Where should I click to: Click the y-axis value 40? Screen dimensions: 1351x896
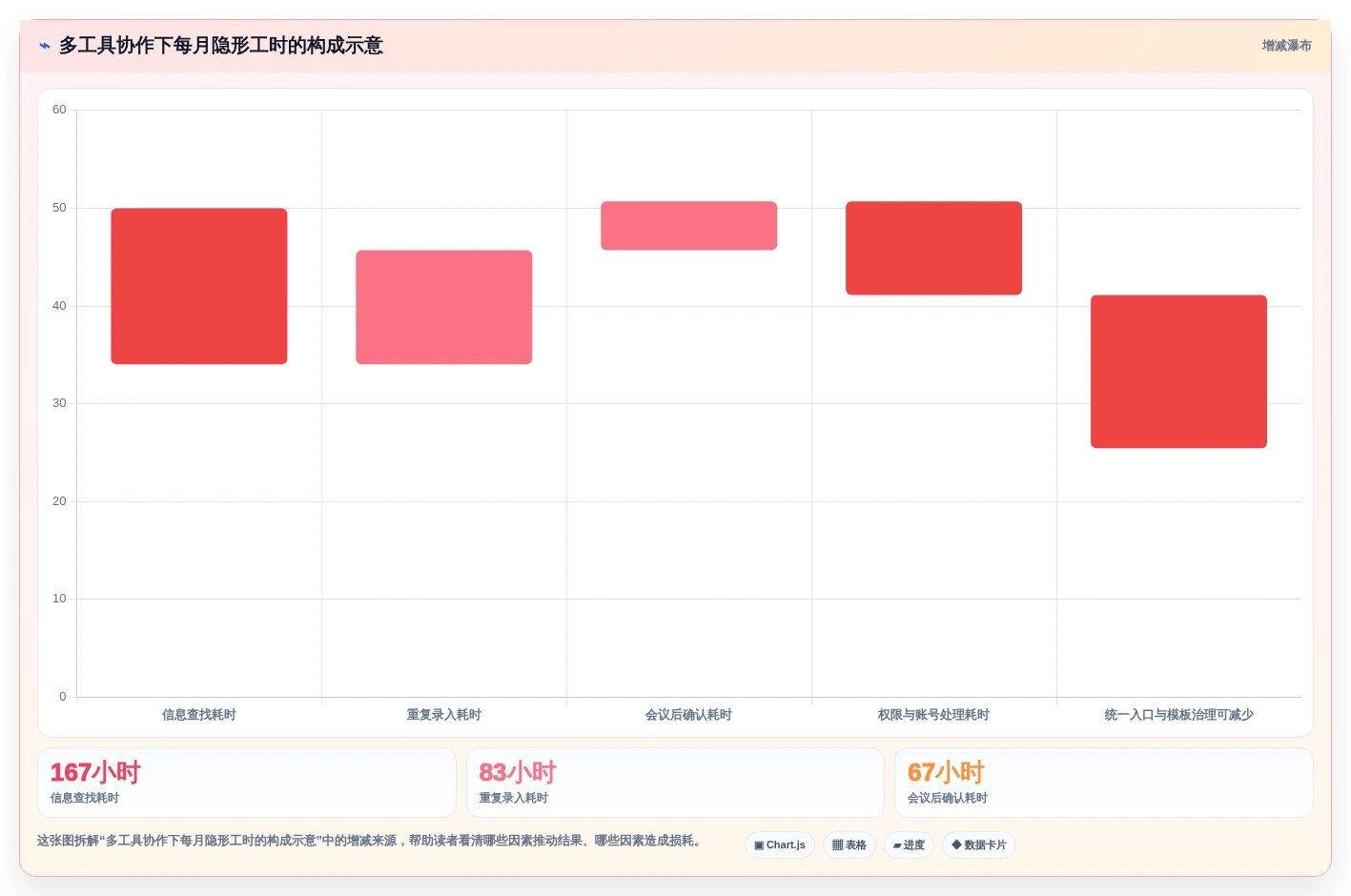tap(59, 306)
